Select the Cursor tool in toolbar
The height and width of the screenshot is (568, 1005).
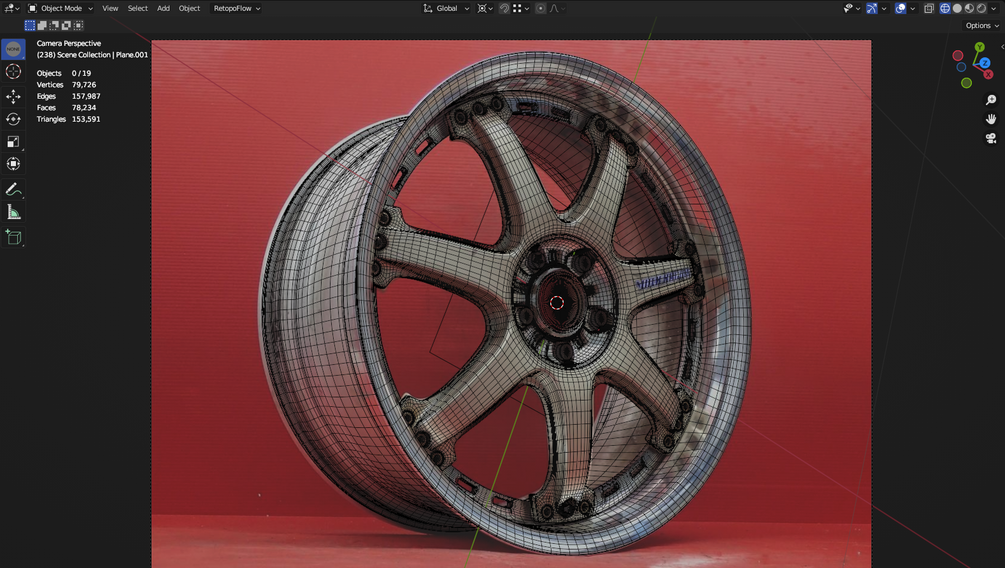pos(13,72)
